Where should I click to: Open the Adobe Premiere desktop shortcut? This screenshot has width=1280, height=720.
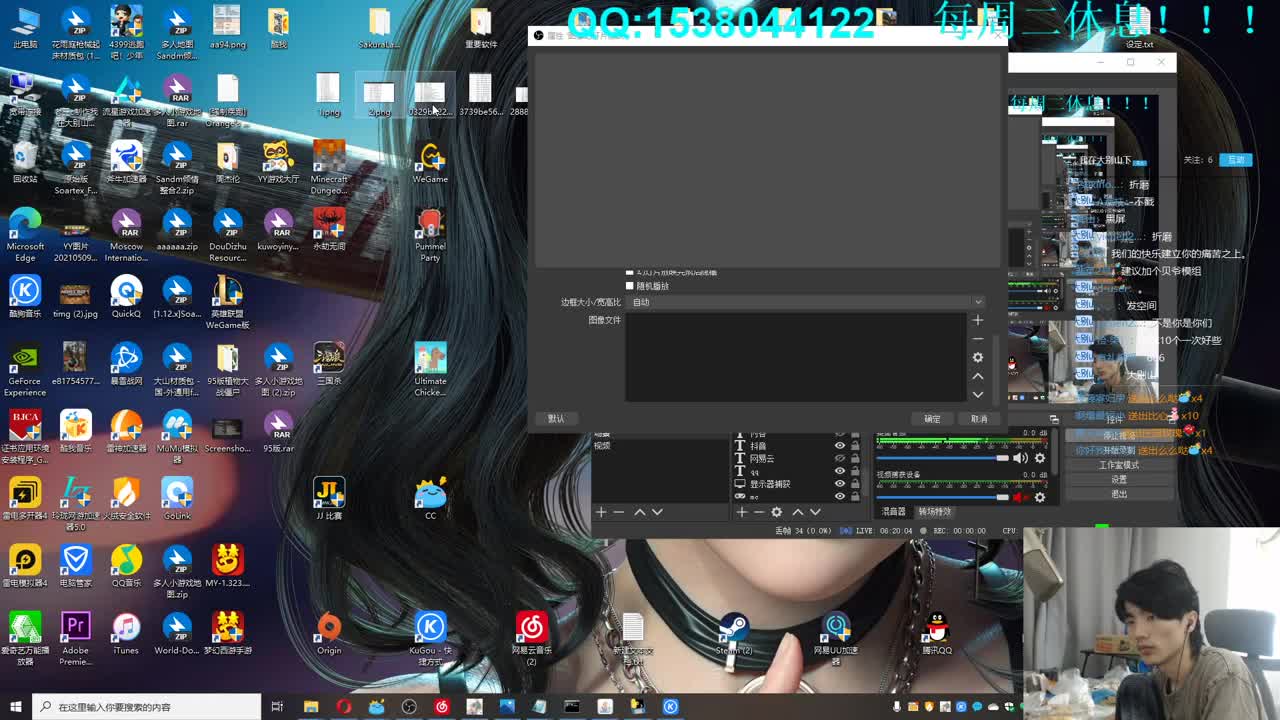[x=75, y=639]
